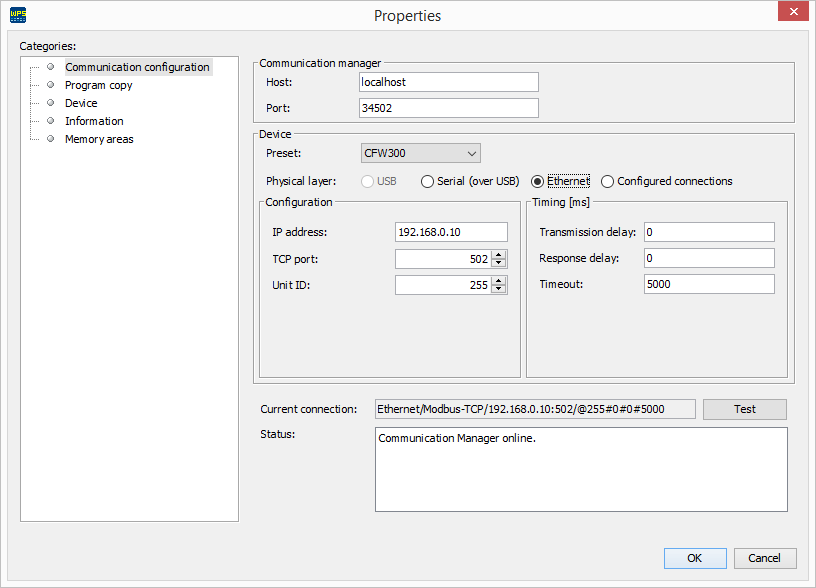The width and height of the screenshot is (816, 588).
Task: Select the Program copy category
Action: [98, 85]
